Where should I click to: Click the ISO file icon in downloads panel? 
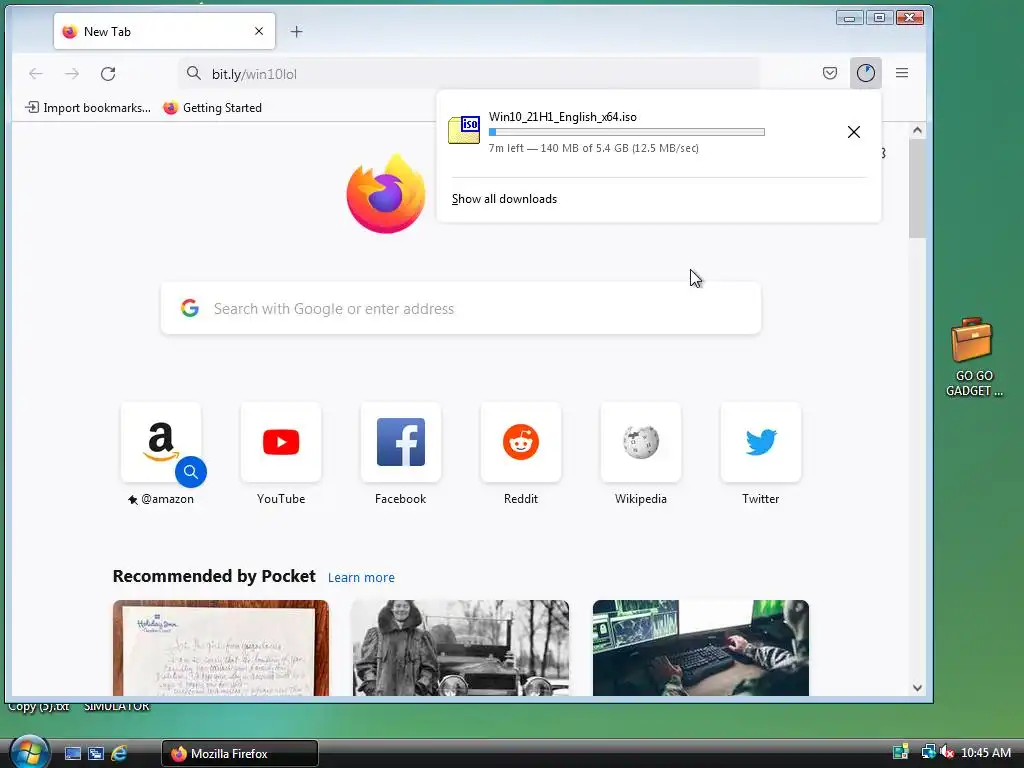tap(464, 130)
